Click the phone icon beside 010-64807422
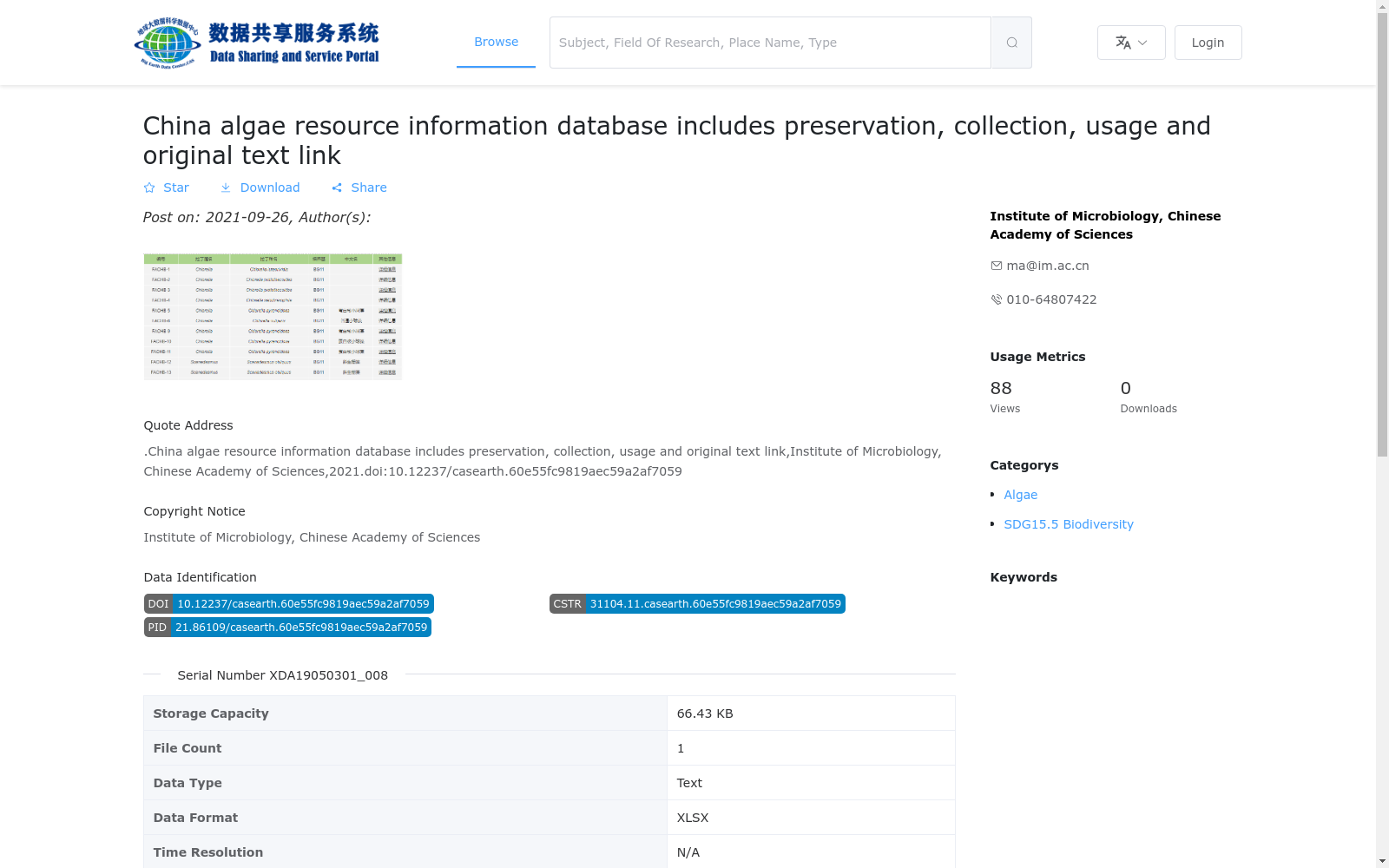The width and height of the screenshot is (1389, 868). pyautogui.click(x=996, y=299)
